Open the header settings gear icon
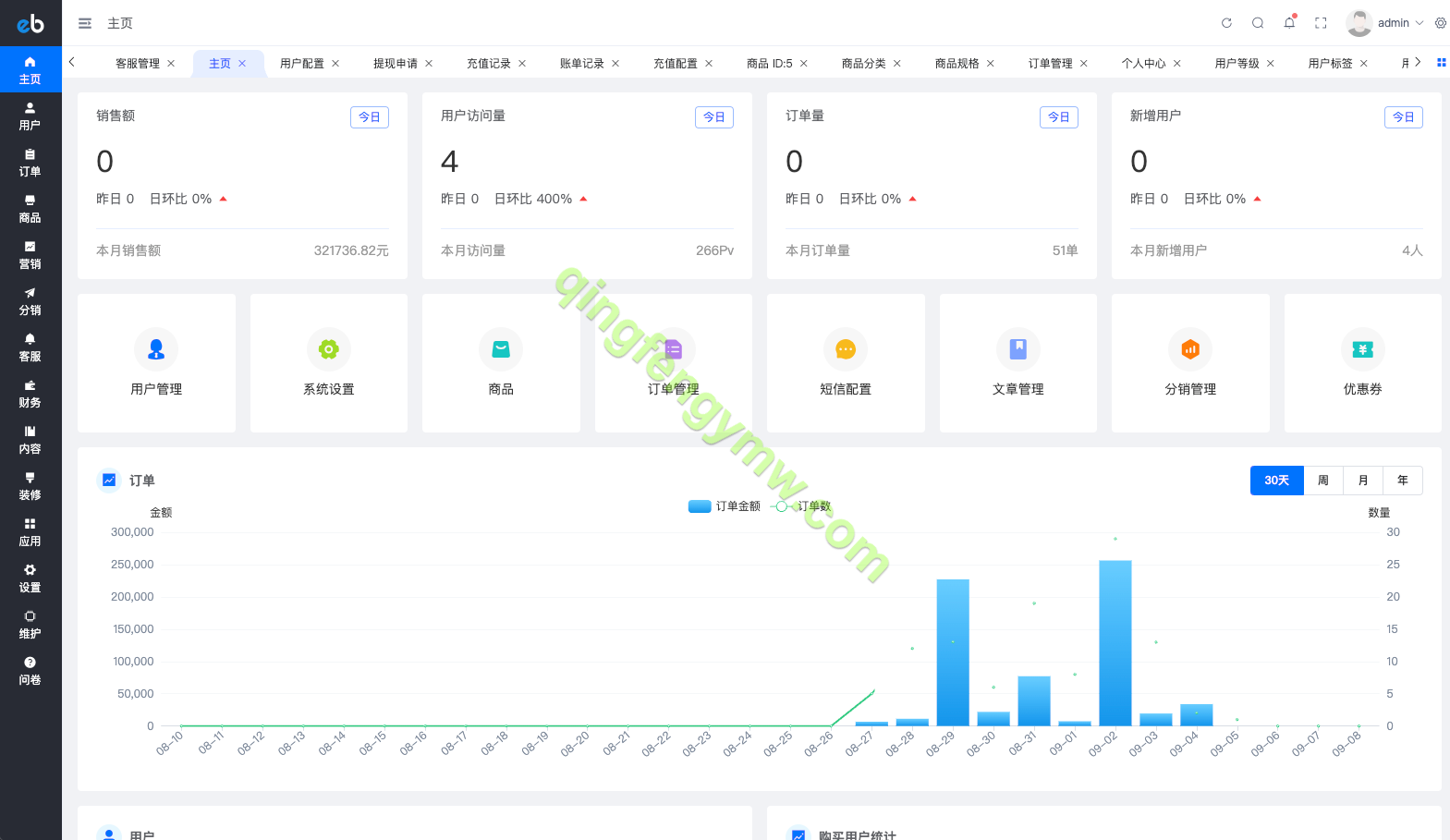Viewport: 1450px width, 840px height. point(1441,23)
